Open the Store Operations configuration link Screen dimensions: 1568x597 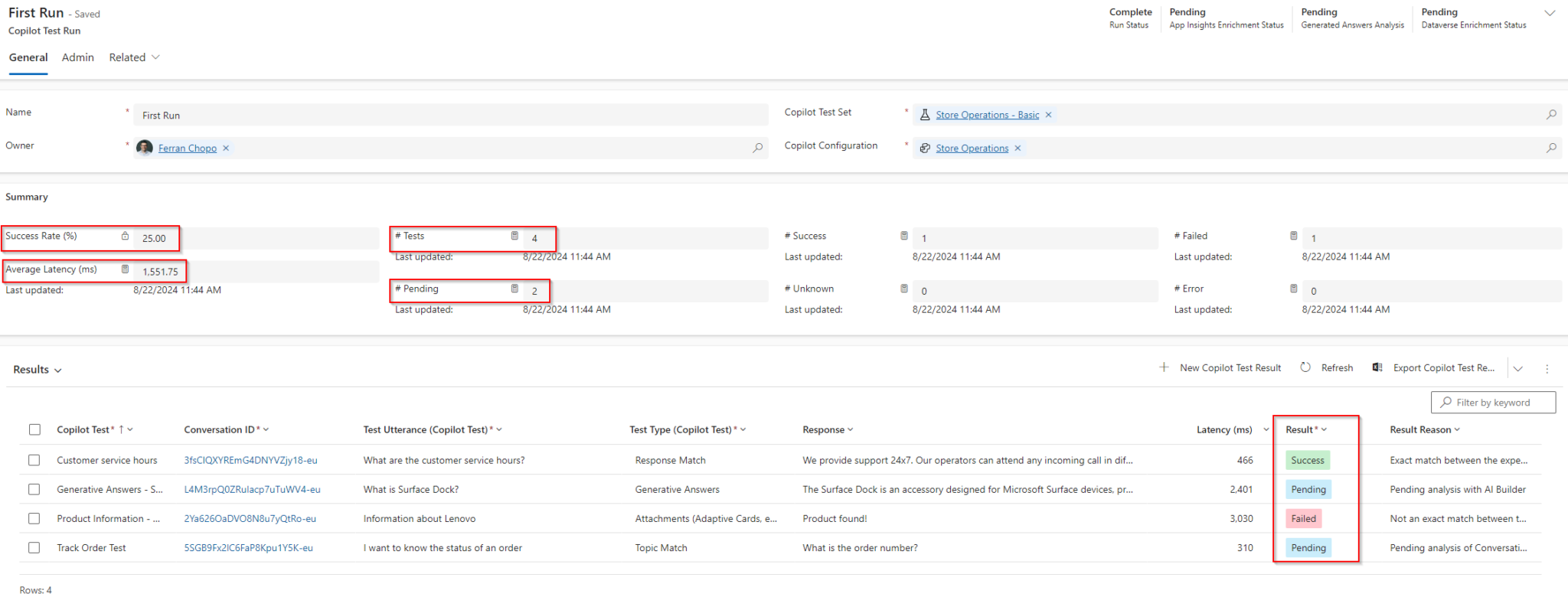click(x=972, y=148)
